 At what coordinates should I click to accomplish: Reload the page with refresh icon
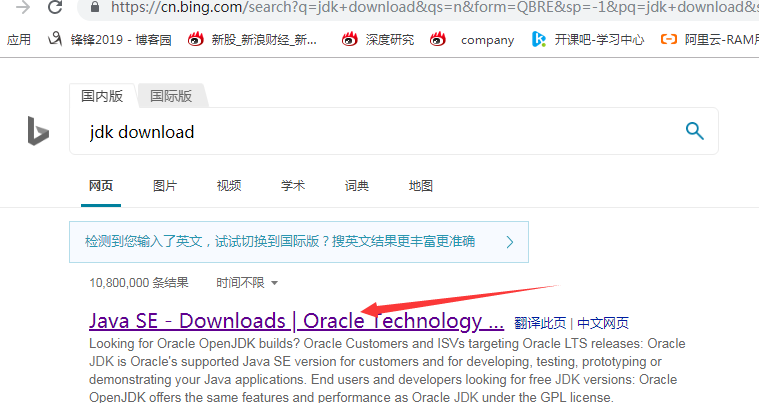[x=55, y=7]
